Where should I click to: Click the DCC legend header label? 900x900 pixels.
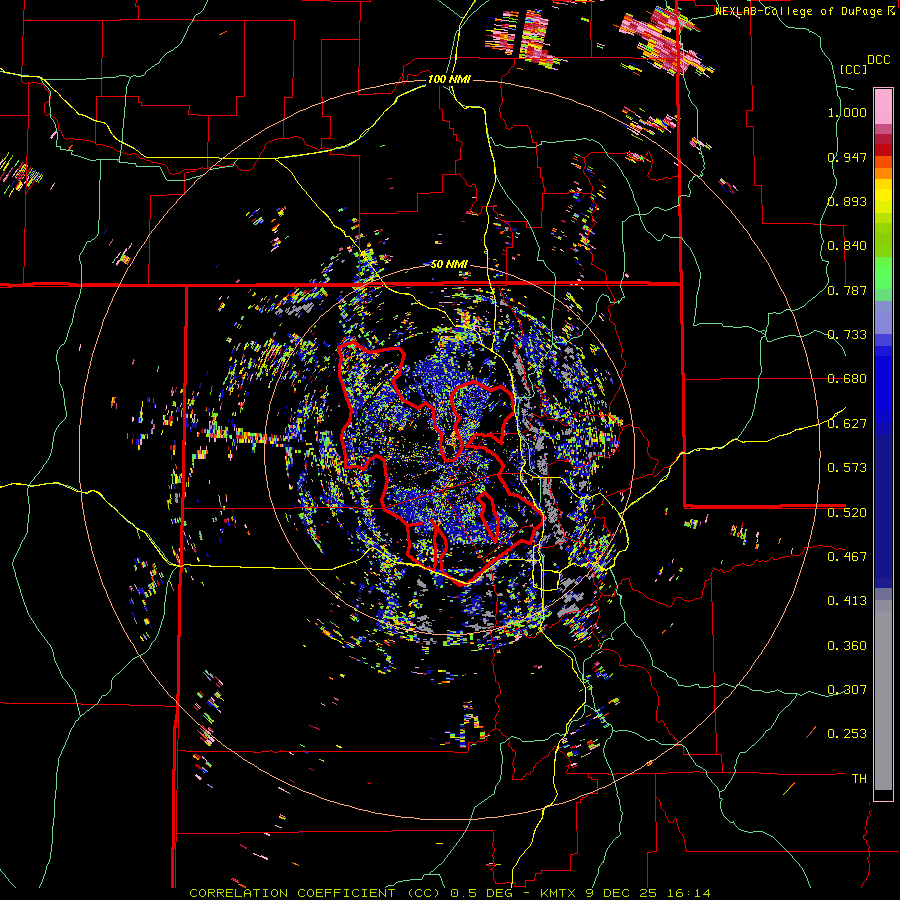coord(879,60)
